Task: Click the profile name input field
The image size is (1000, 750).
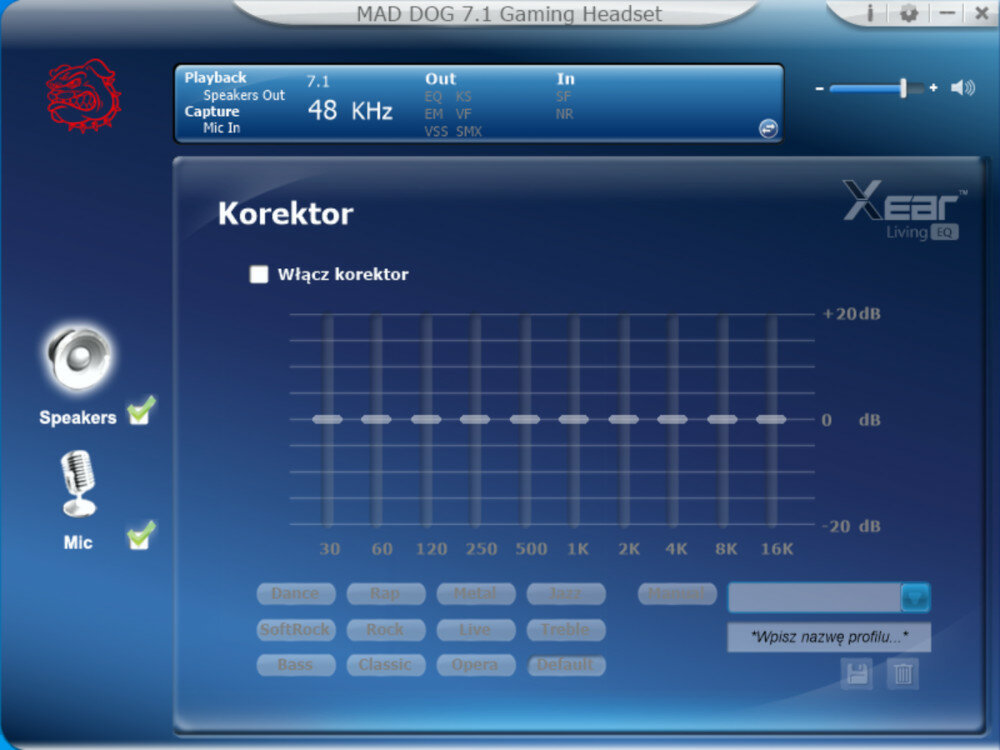Action: click(x=828, y=637)
